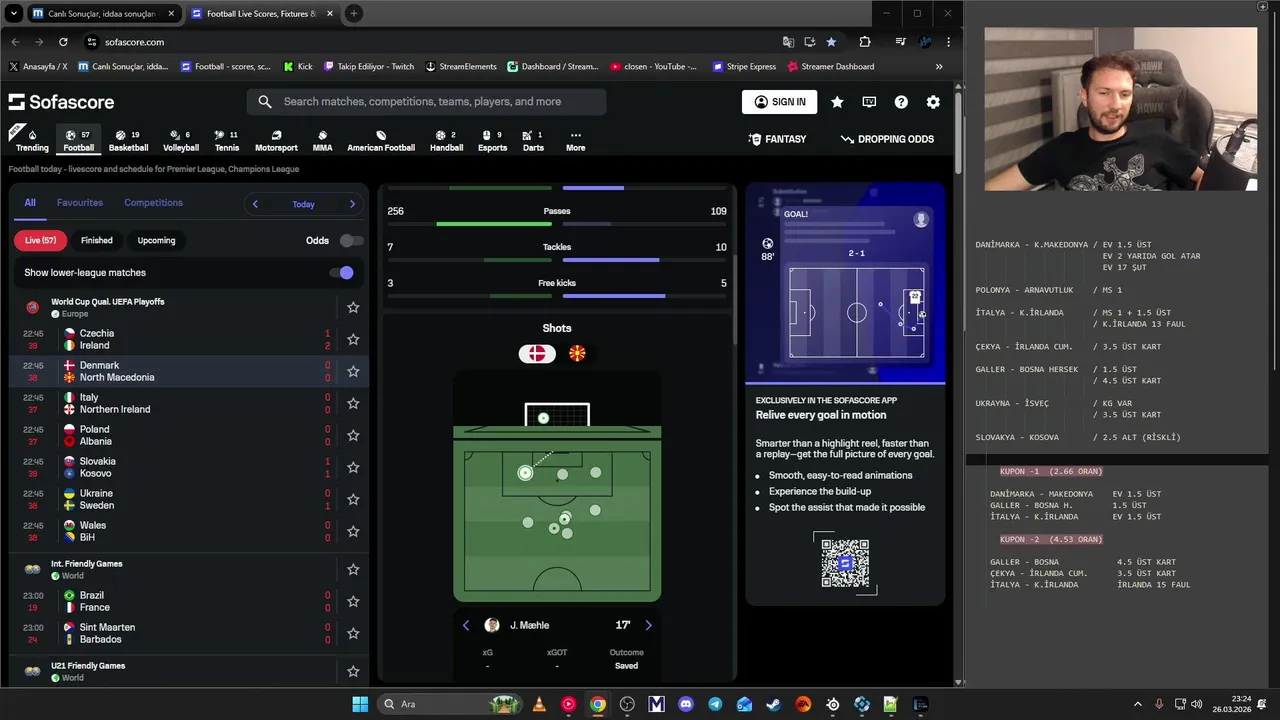1280x720 pixels.
Task: Favourite the Czechia vs Ireland match
Action: tap(353, 339)
